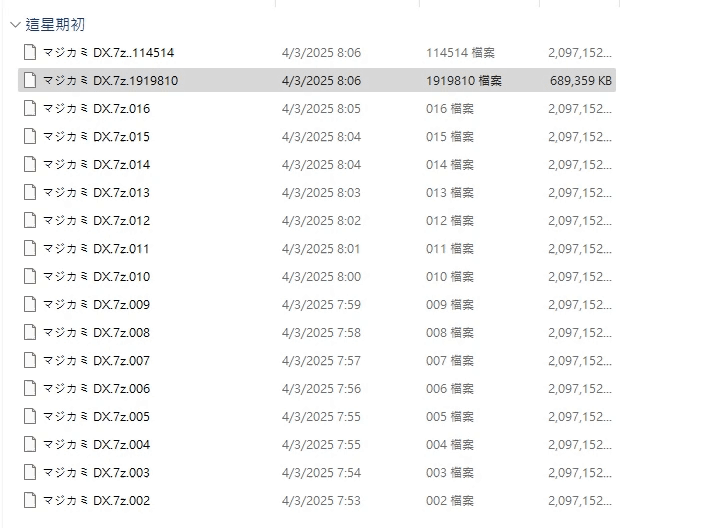Select file named マジカミ DX.7z.004
Viewport: 712px width, 528px height.
pos(96,444)
